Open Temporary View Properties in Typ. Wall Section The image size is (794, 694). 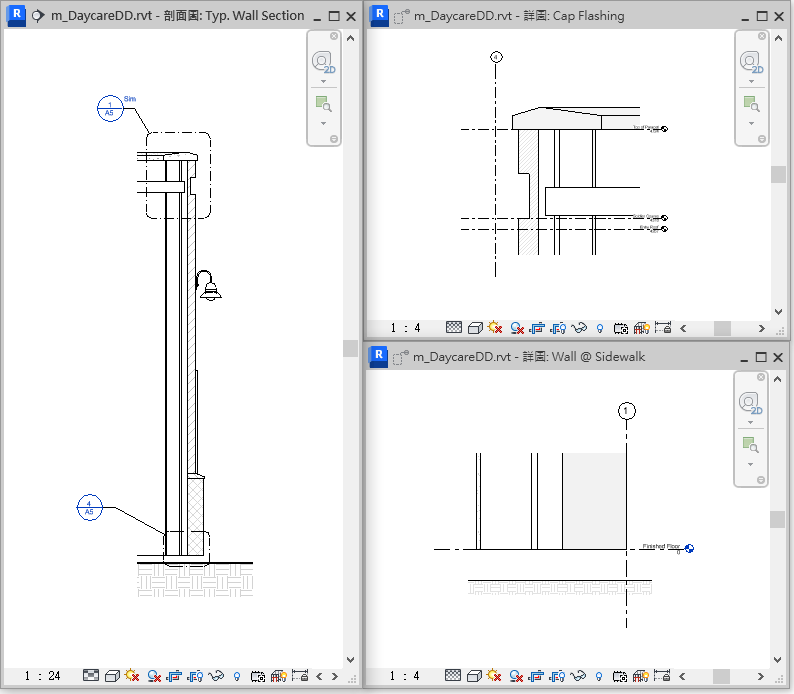(258, 676)
